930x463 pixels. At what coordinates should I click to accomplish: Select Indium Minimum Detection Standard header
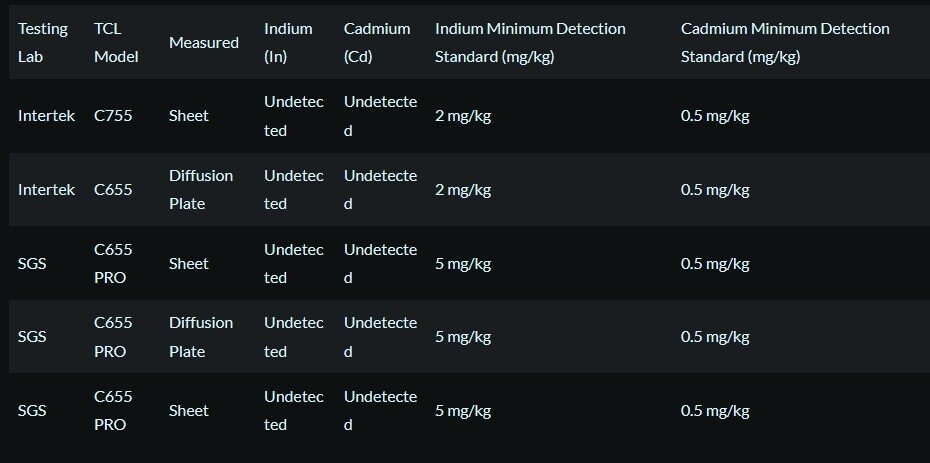(x=530, y=43)
